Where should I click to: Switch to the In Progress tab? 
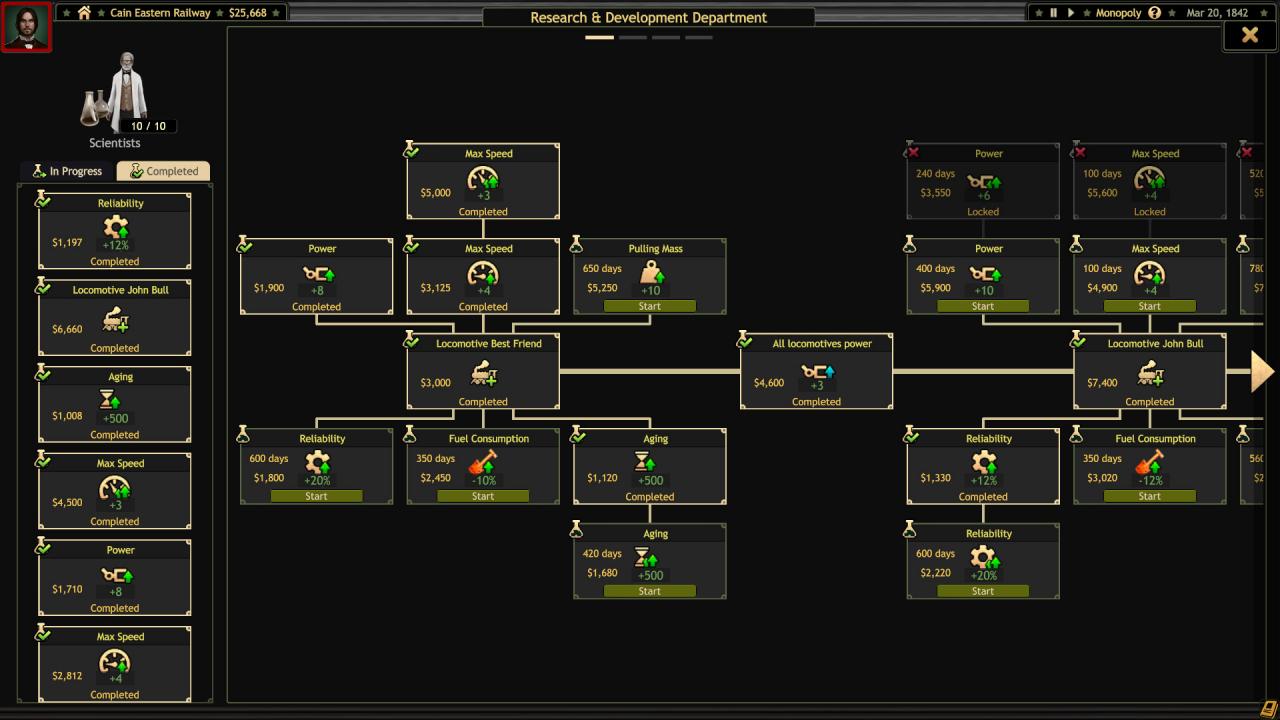click(x=66, y=171)
